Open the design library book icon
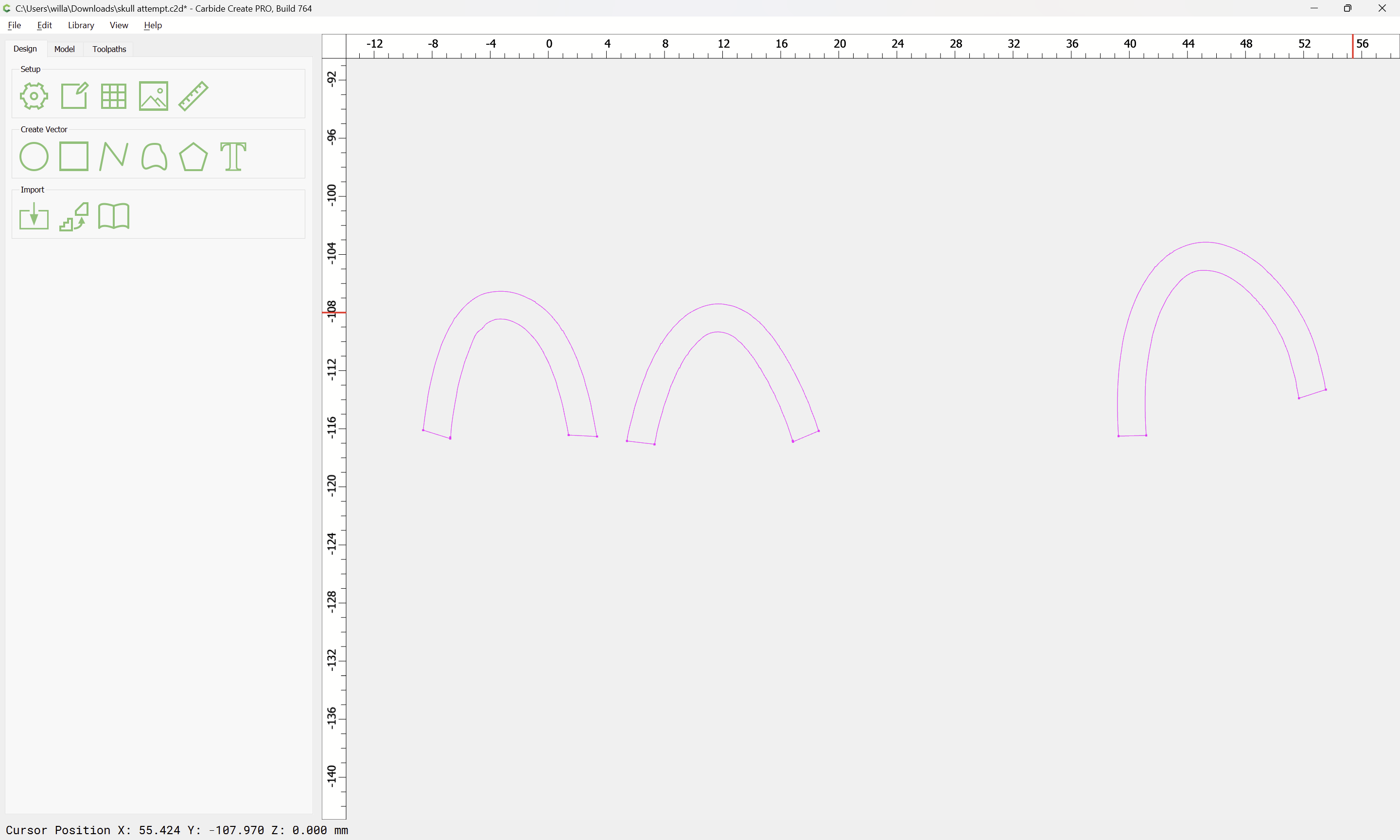Image resolution: width=1400 pixels, height=840 pixels. (x=113, y=216)
